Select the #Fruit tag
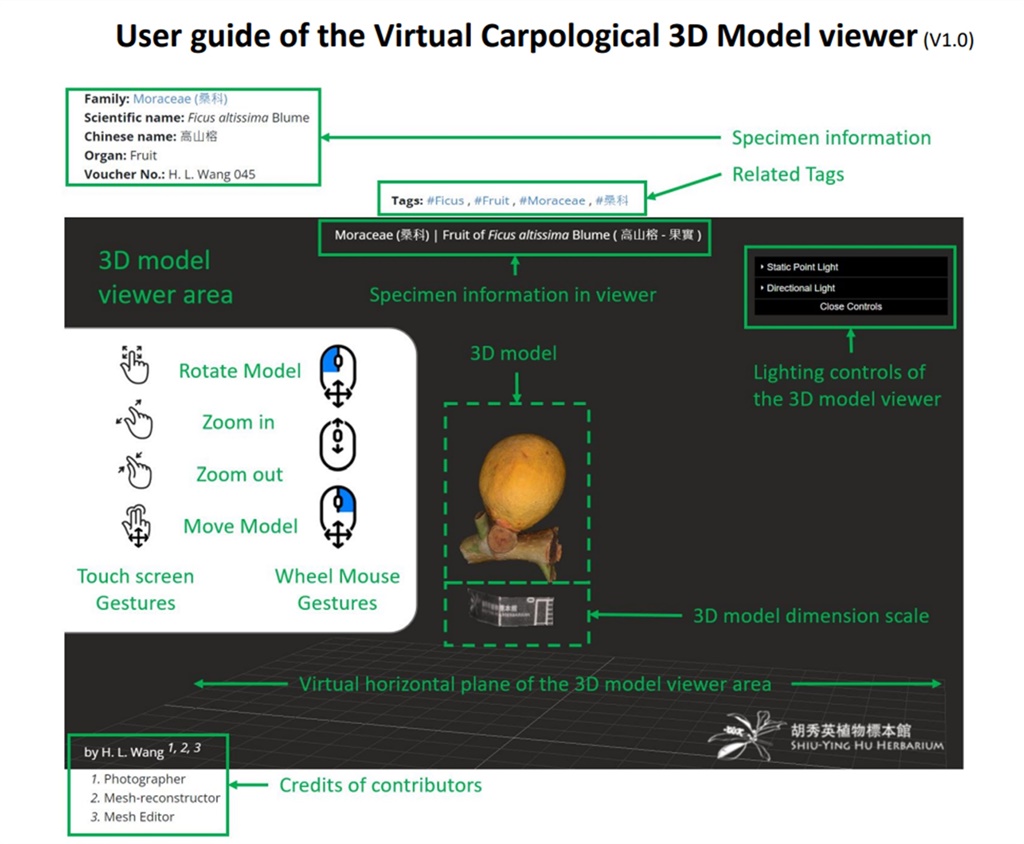Image resolution: width=1024 pixels, height=844 pixels. 492,200
